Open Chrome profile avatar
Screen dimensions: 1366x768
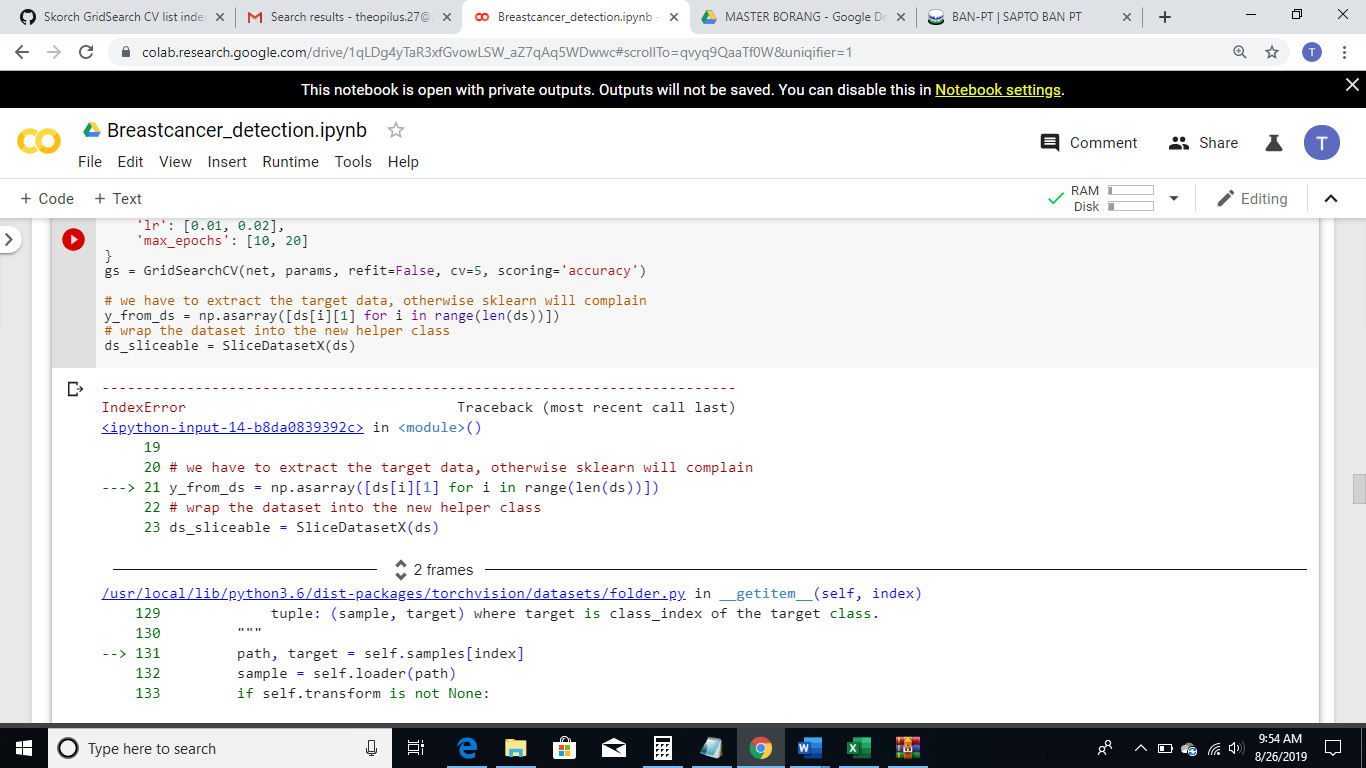tap(1312, 52)
